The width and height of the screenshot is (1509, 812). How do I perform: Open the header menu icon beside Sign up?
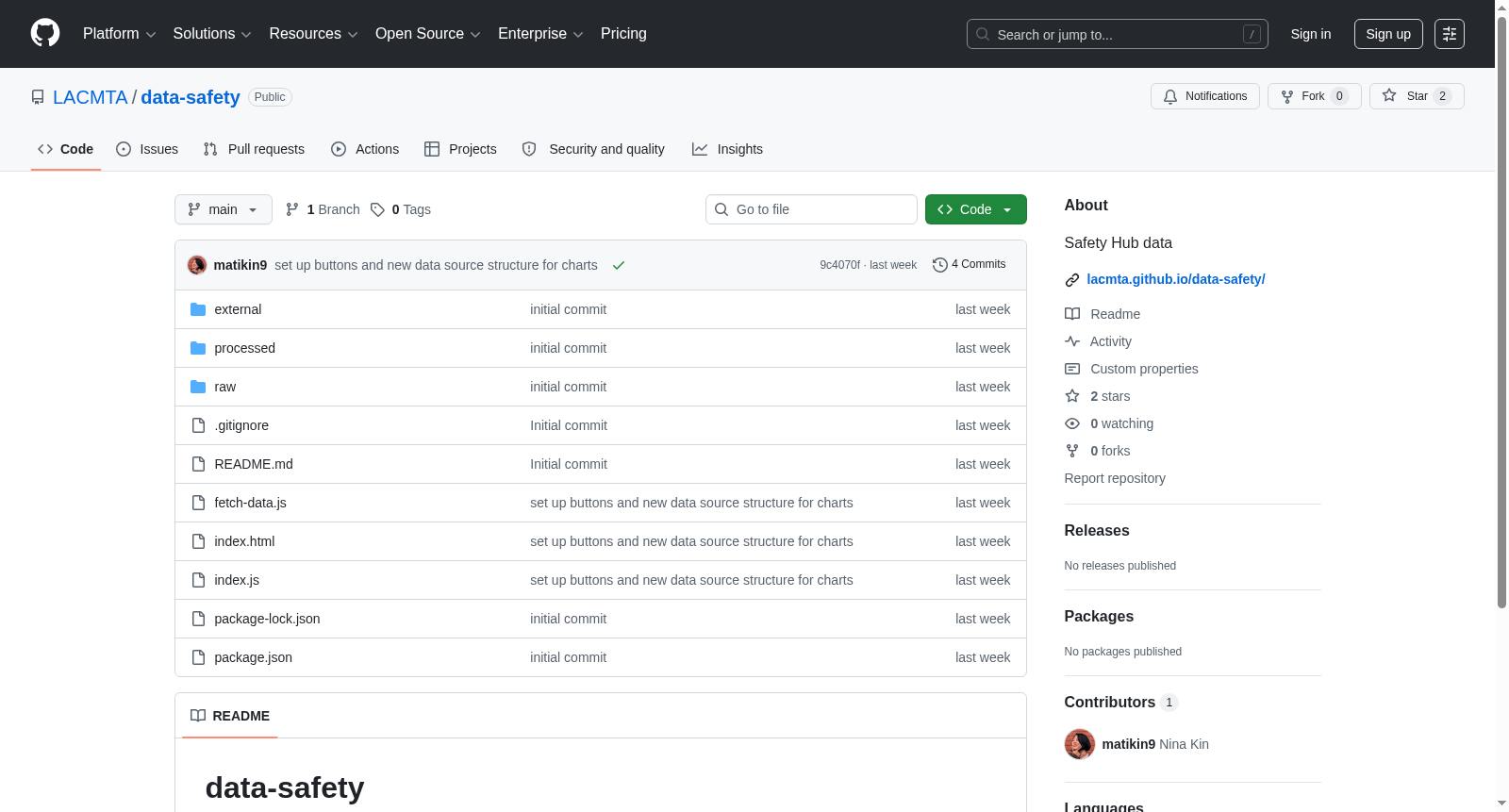click(x=1450, y=34)
